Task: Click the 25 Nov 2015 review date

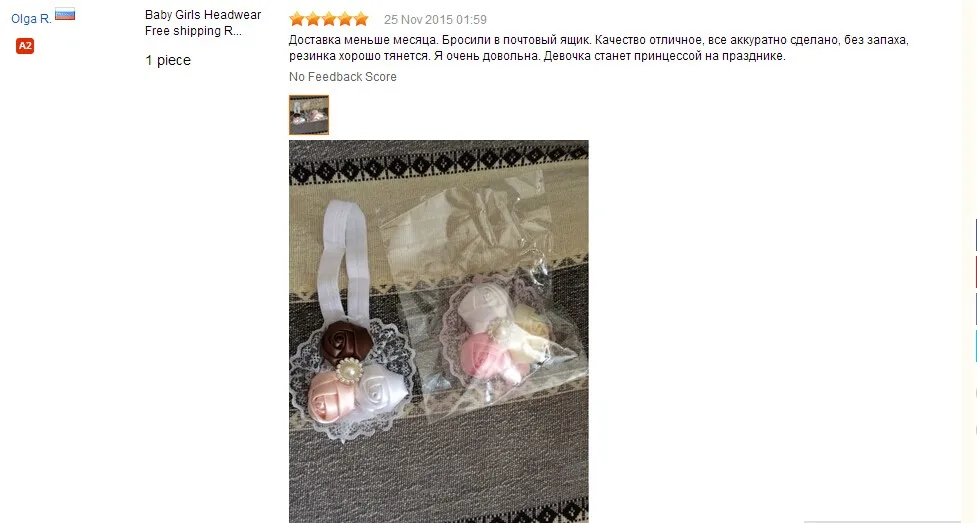Action: click(435, 20)
